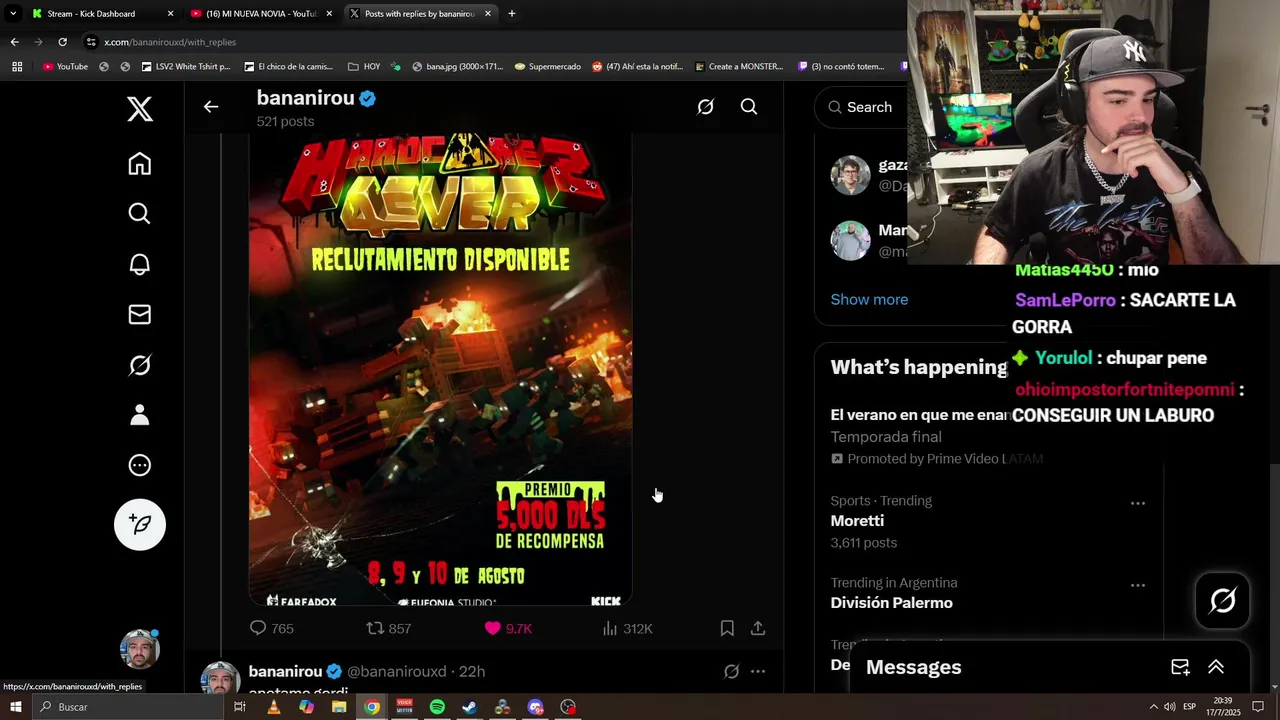Screen dimensions: 1280x720
Task: Open Explore search in the X sidebar
Action: pyautogui.click(x=140, y=214)
